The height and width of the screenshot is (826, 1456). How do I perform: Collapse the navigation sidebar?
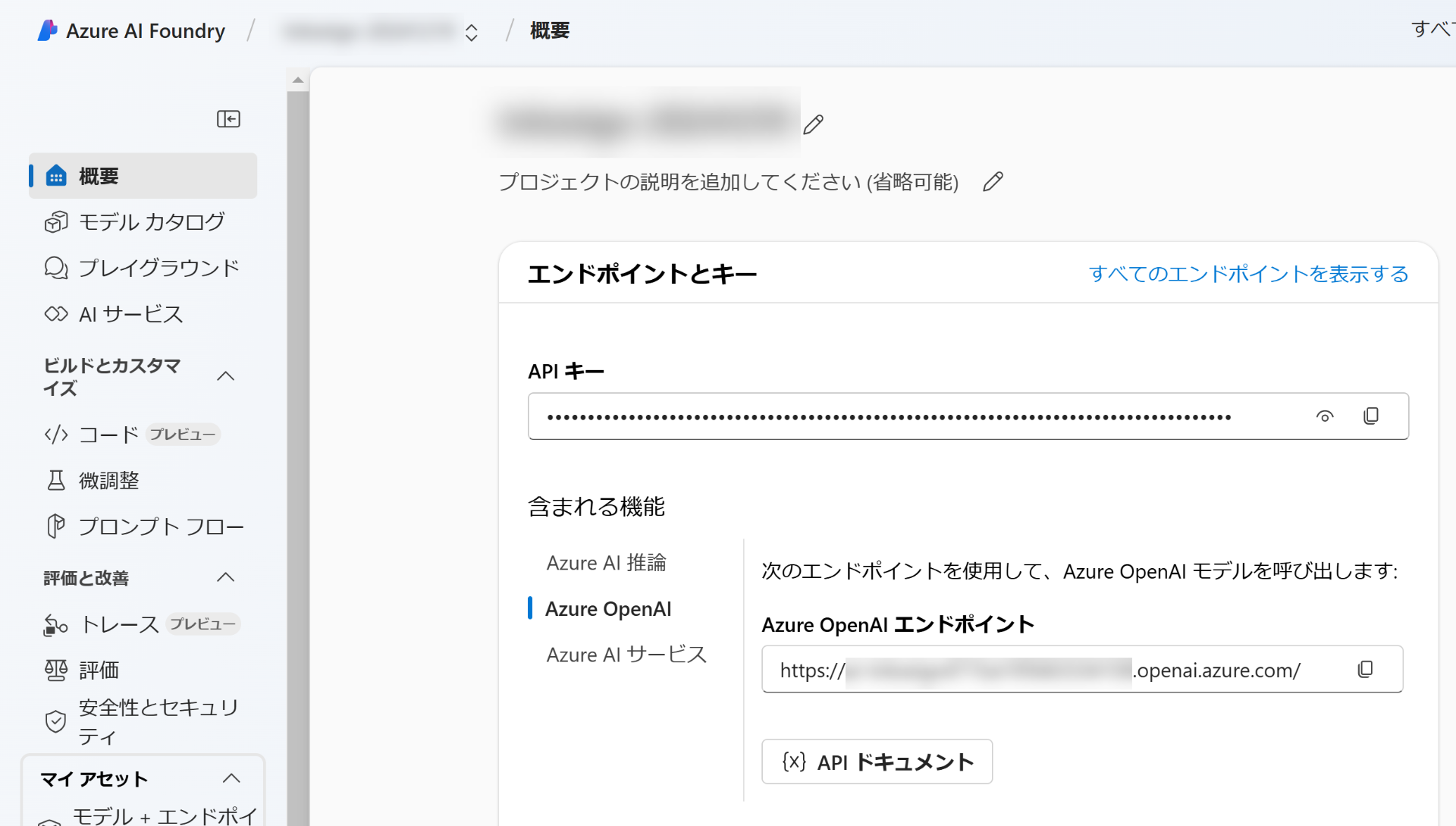[x=228, y=119]
